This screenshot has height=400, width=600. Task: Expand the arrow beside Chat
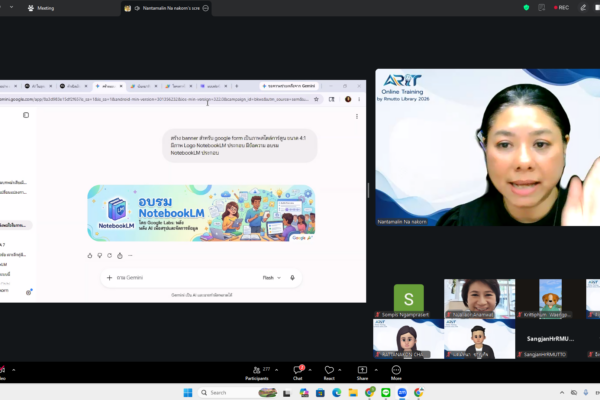(310, 370)
